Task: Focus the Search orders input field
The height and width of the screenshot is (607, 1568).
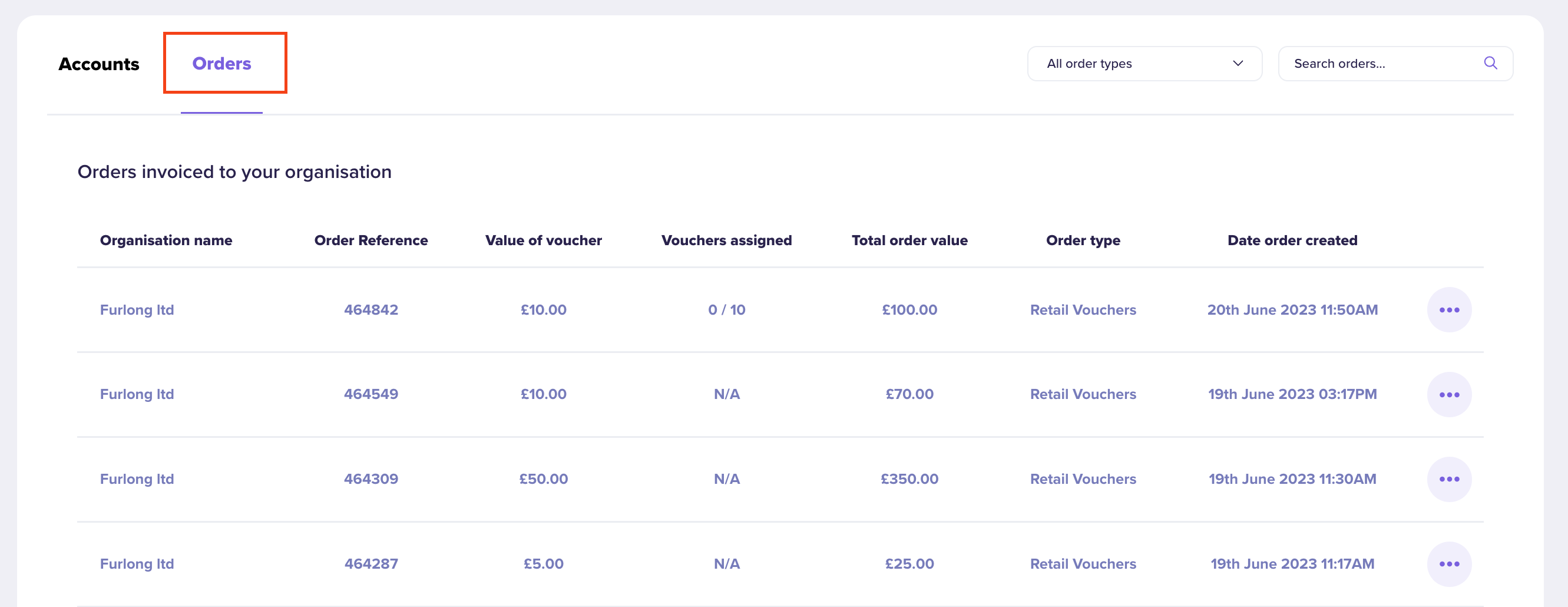Action: (x=1395, y=63)
